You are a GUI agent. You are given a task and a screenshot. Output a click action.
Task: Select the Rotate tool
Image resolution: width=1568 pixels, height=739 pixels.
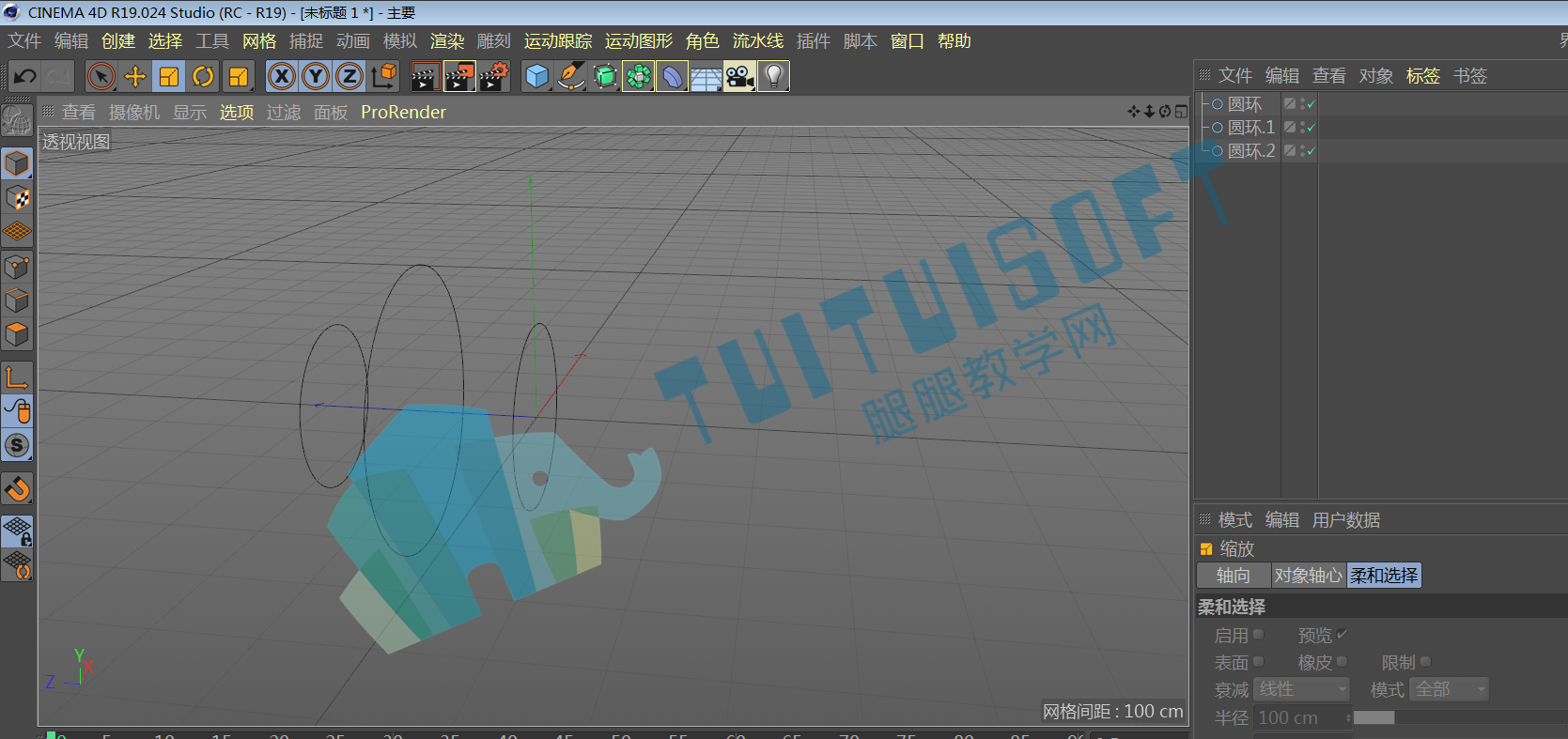(203, 76)
